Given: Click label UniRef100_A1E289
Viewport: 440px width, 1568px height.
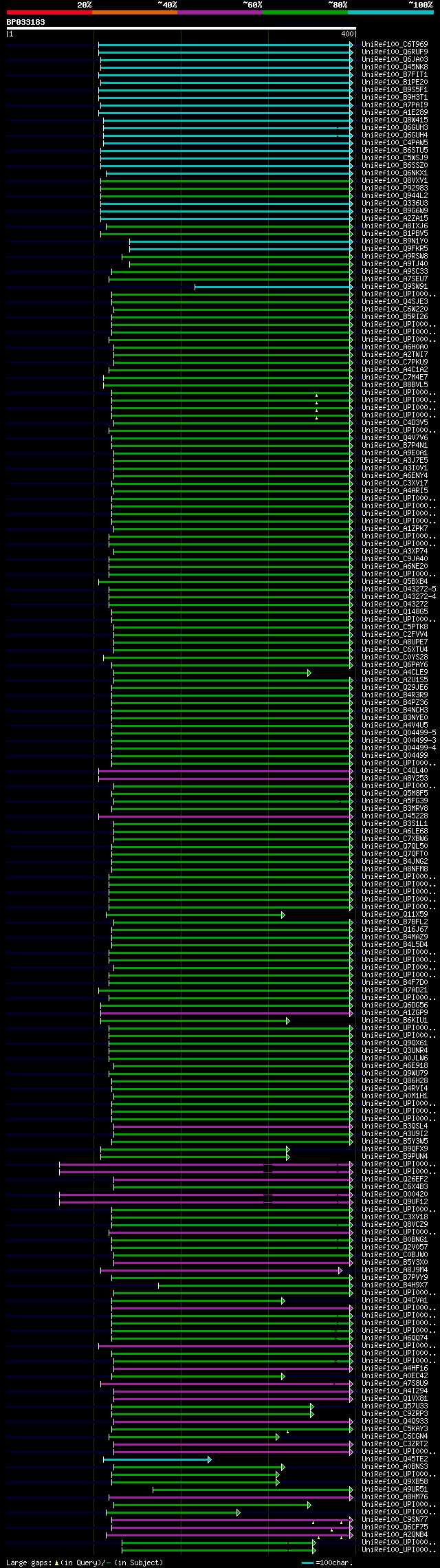Looking at the screenshot, I should 395,112.
